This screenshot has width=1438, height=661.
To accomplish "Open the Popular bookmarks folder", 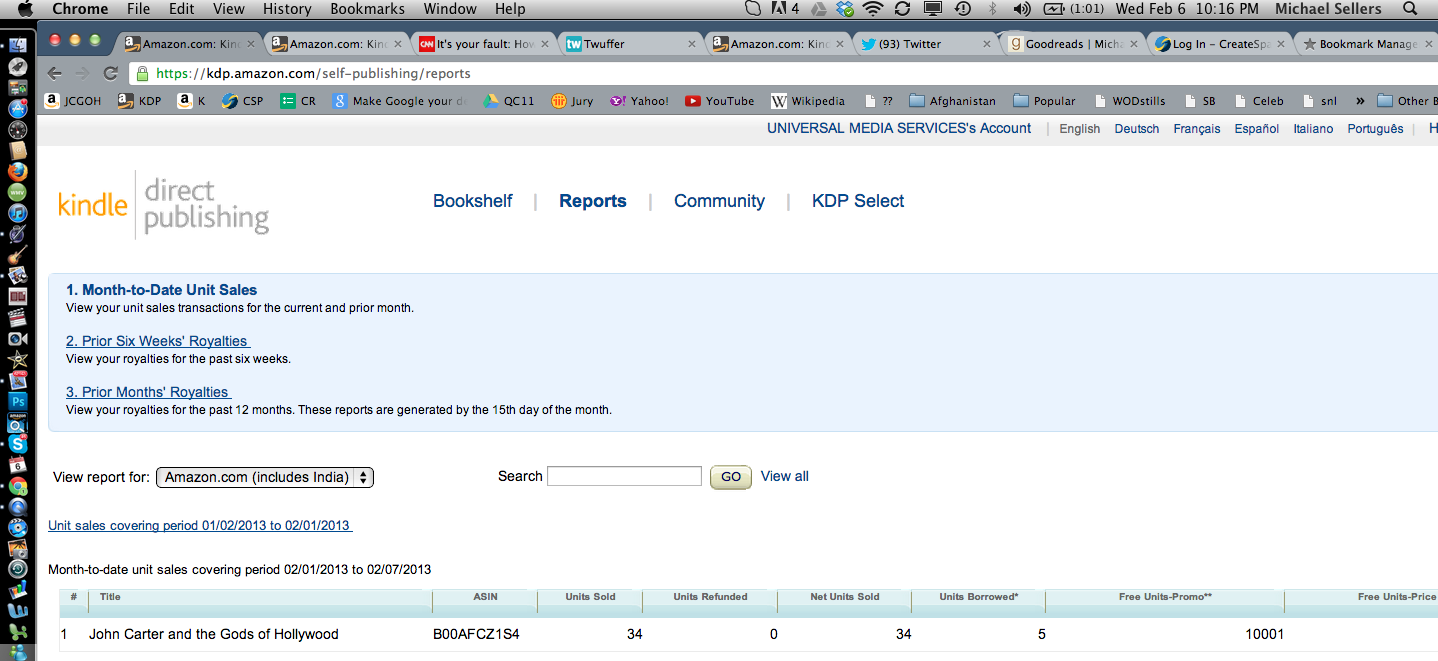I will (x=1044, y=101).
